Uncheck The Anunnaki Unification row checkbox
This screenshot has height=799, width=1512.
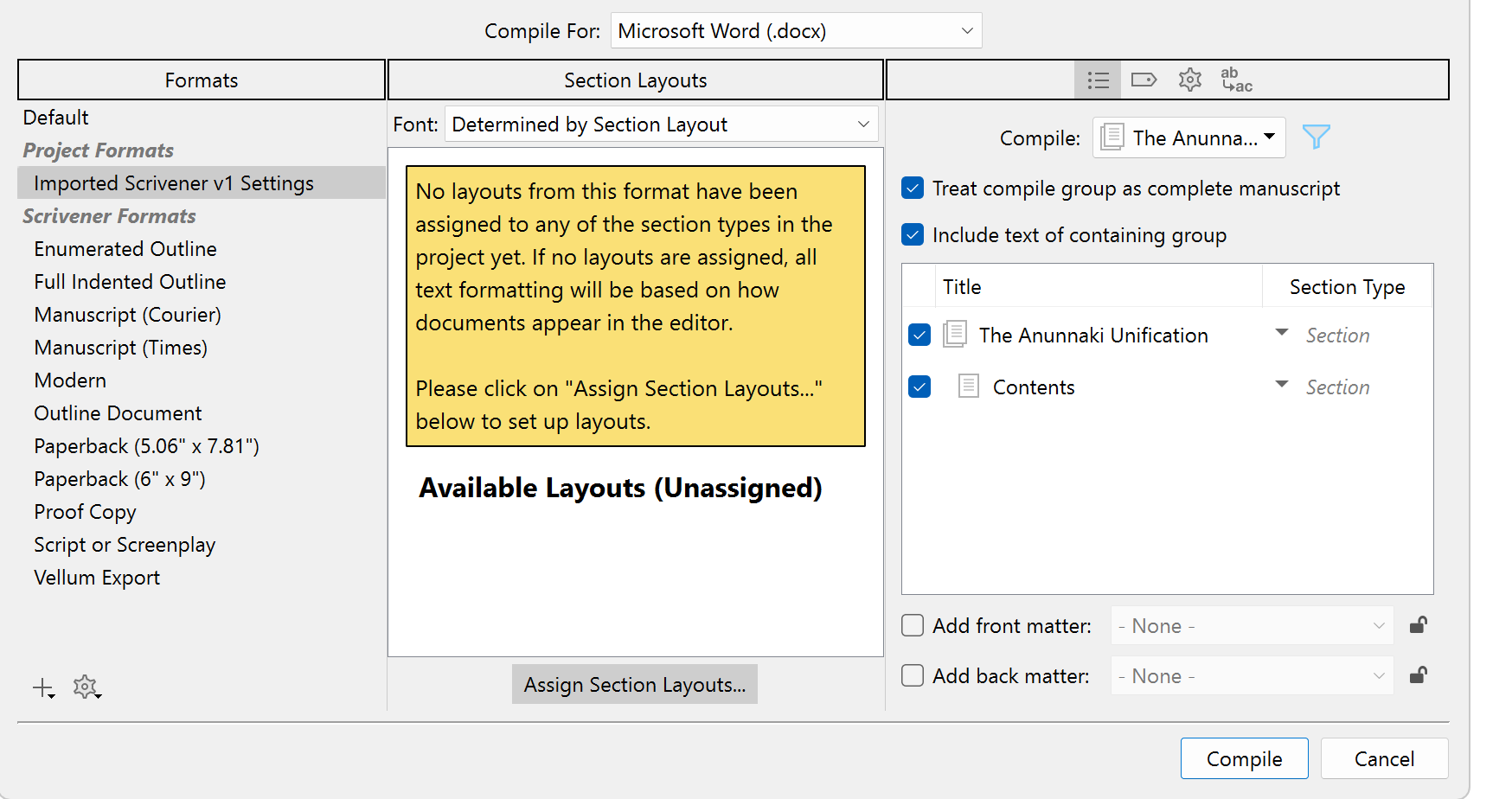919,335
